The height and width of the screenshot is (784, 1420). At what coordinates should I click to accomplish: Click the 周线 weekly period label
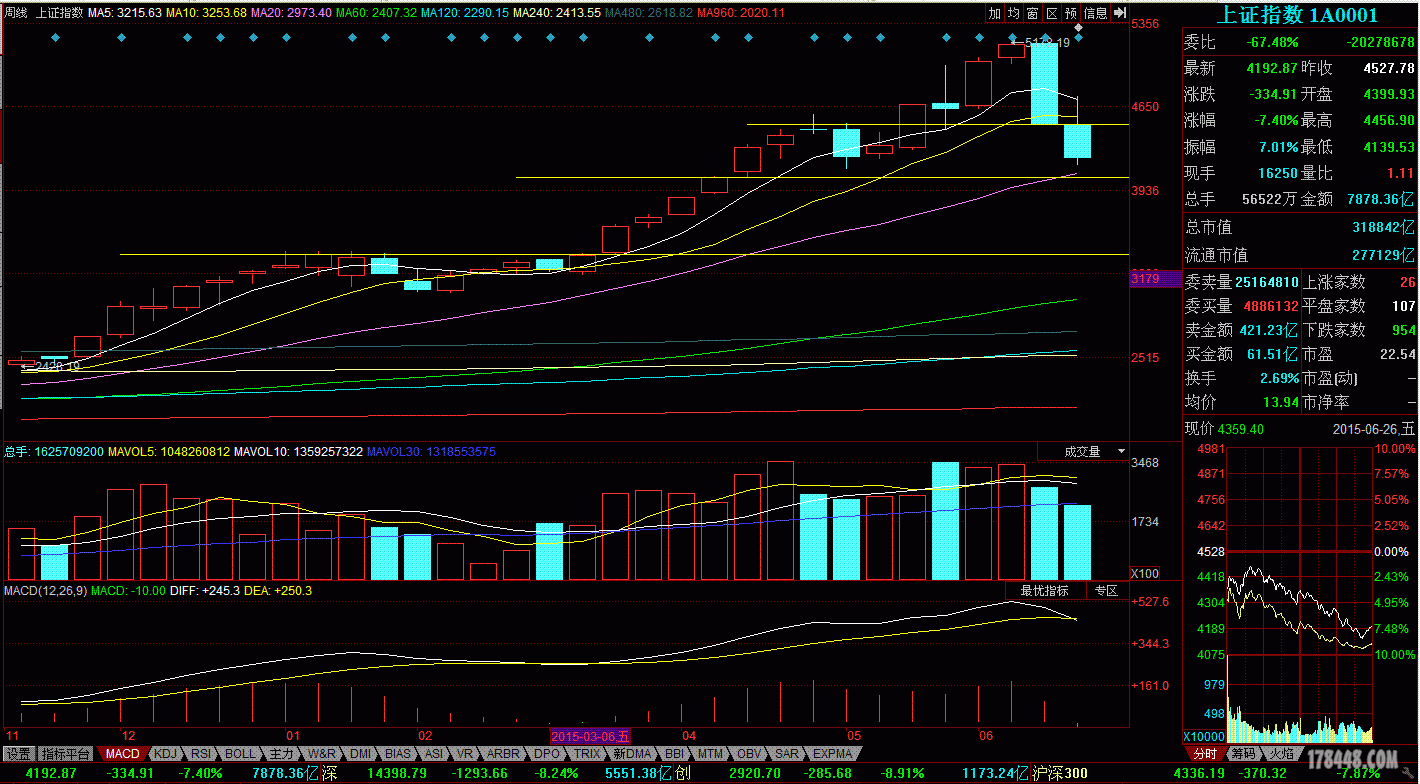16,13
